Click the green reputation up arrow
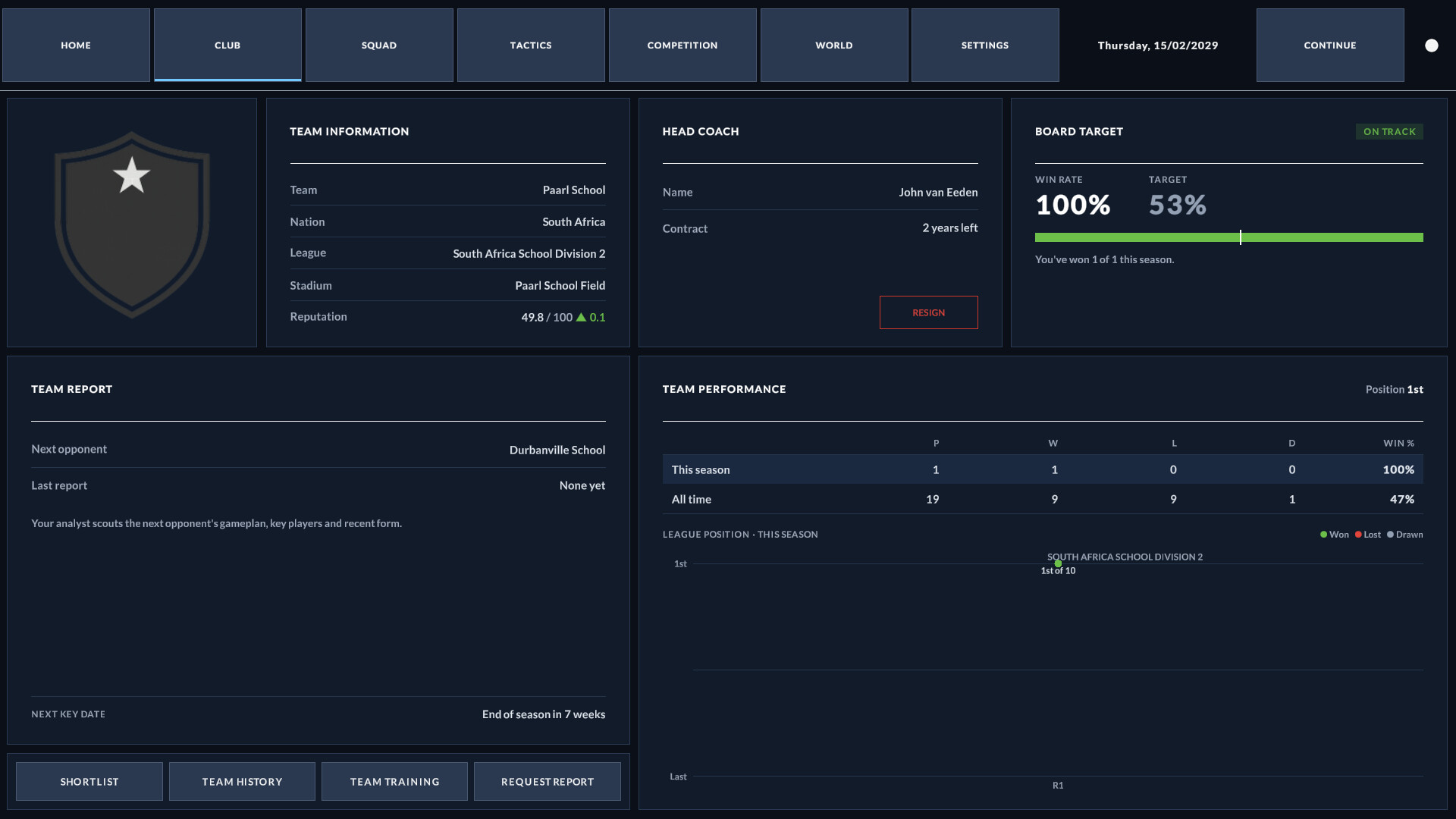Screen dimensions: 1456x819 (x=581, y=317)
